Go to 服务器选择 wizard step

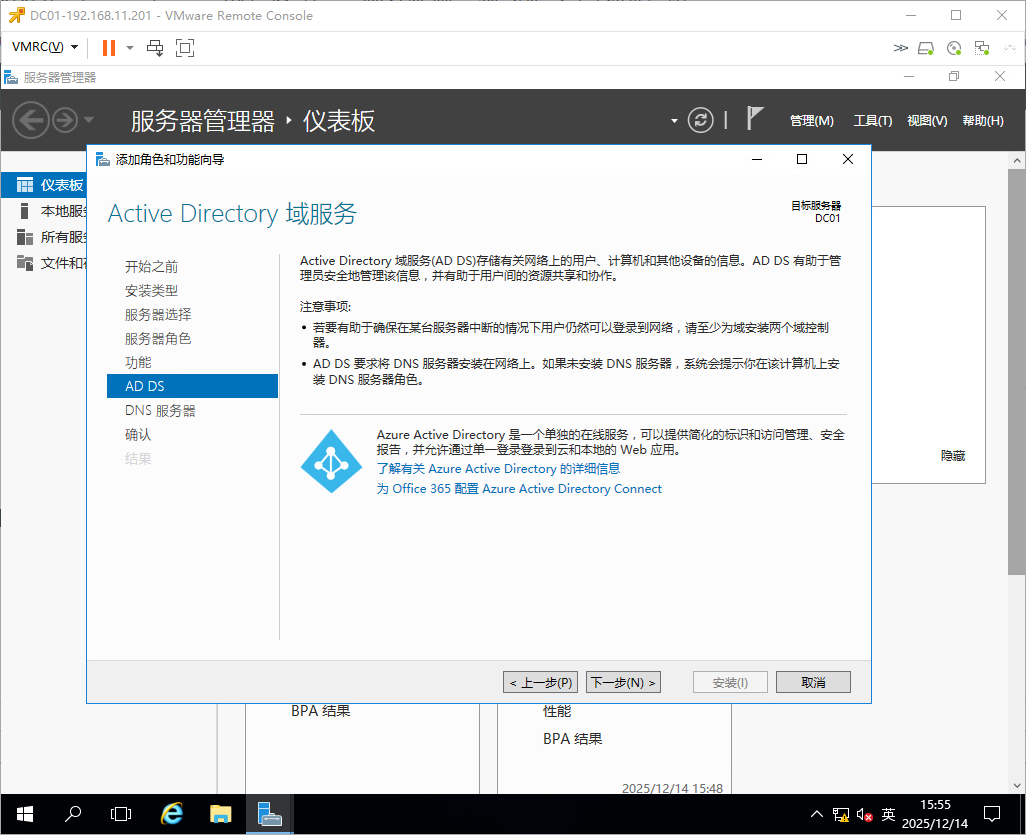coord(158,315)
